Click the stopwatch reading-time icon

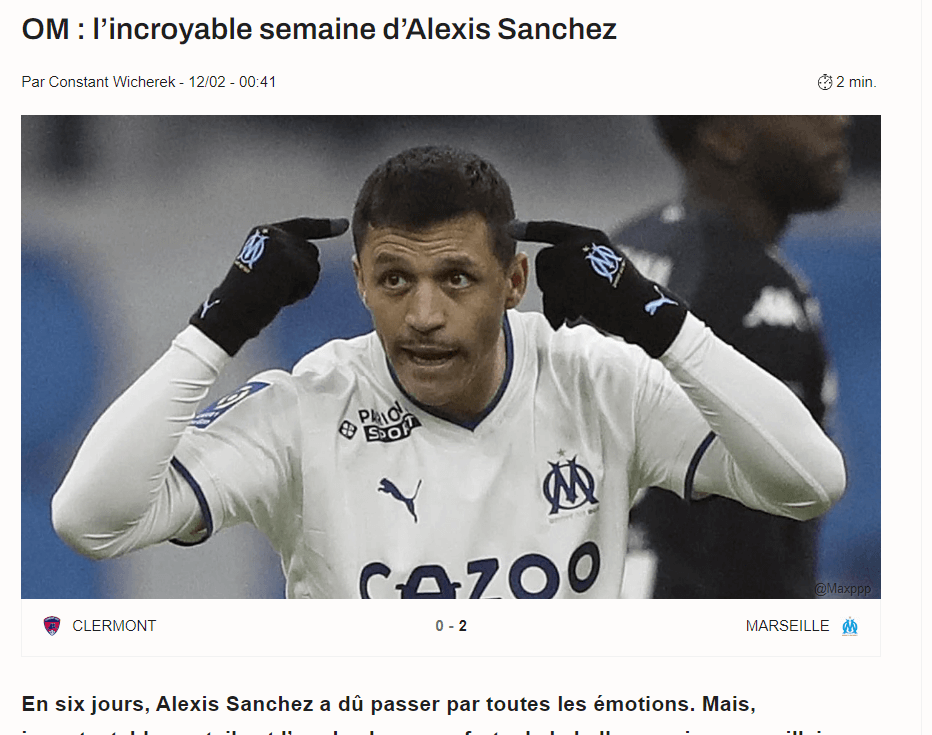click(824, 82)
